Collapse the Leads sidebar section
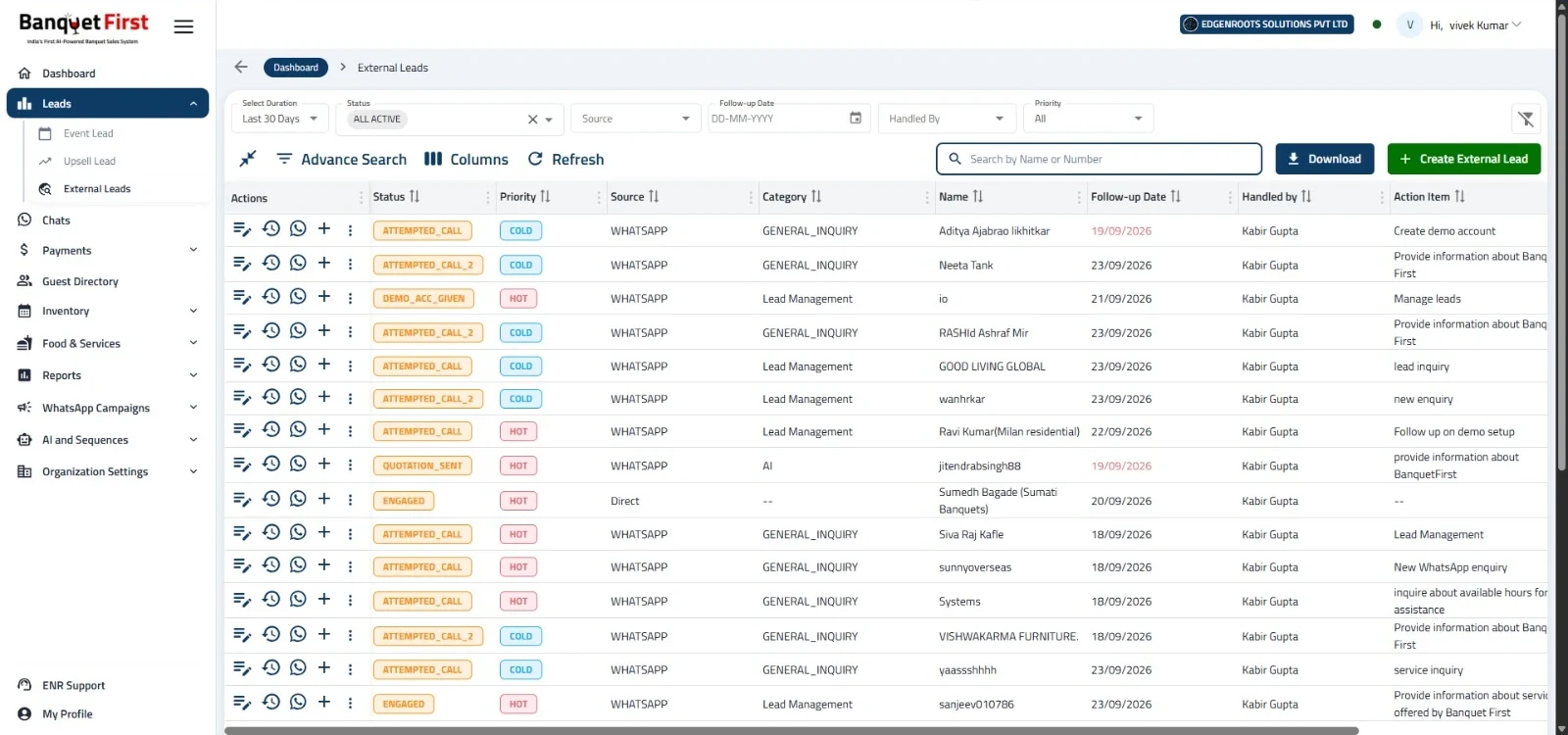 pyautogui.click(x=193, y=104)
